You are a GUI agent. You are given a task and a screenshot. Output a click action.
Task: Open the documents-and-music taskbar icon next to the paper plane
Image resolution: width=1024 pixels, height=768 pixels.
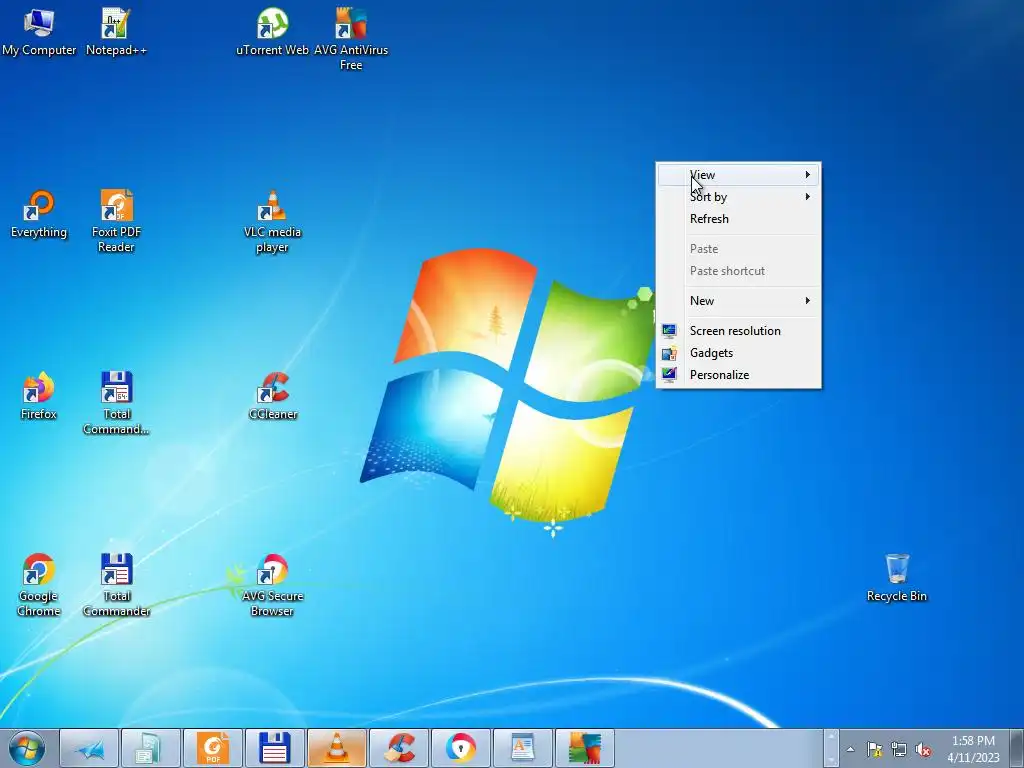click(151, 748)
